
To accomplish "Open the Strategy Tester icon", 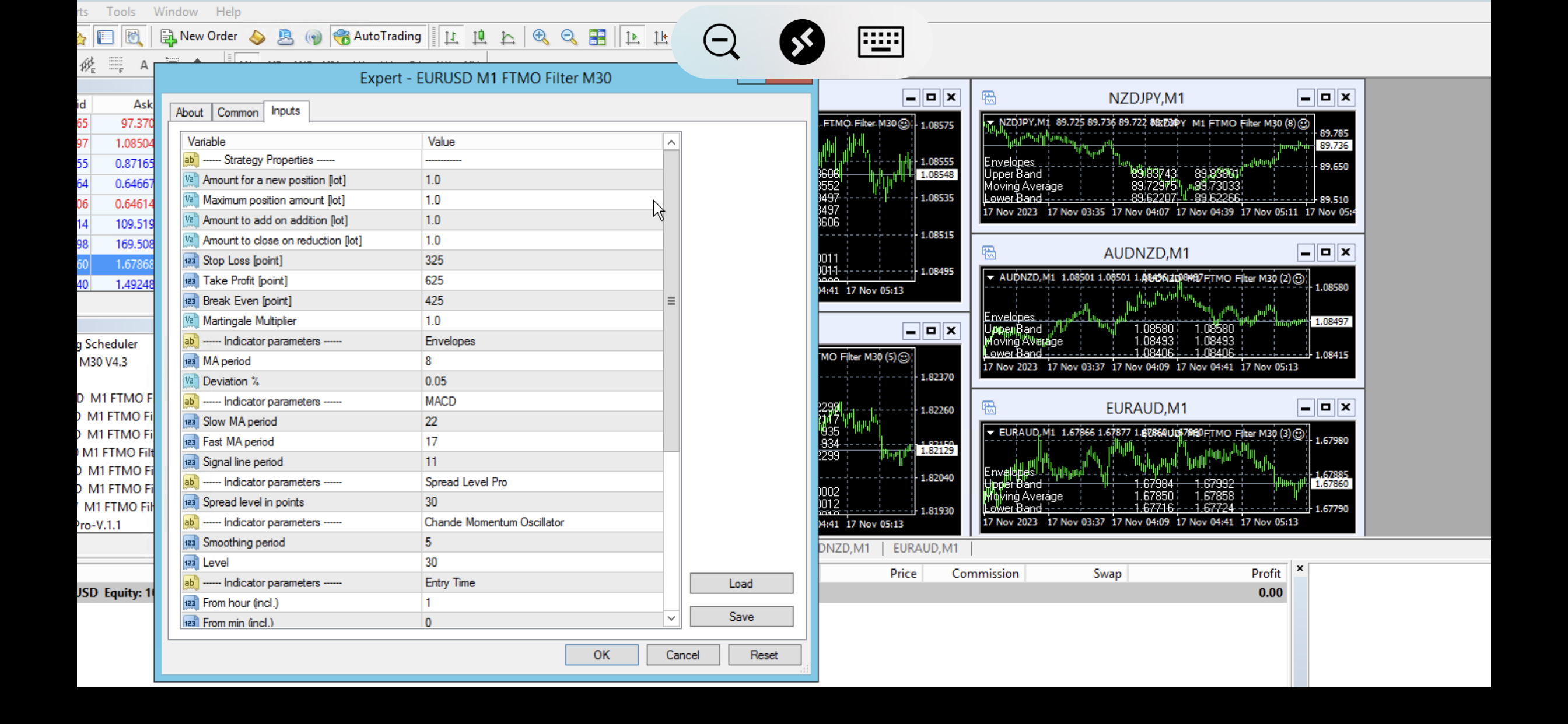I will click(134, 37).
